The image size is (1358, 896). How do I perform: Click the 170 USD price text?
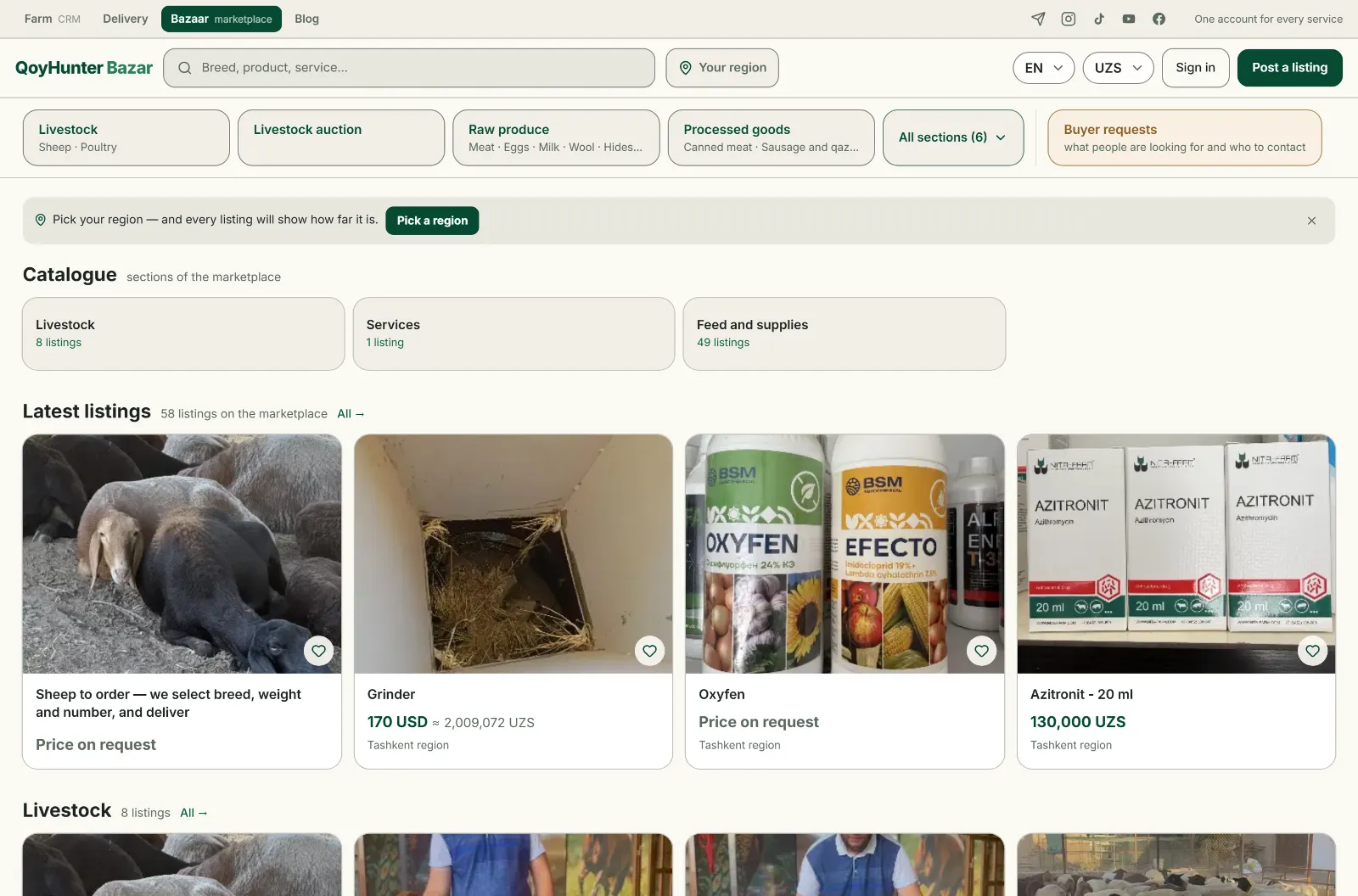point(397,722)
